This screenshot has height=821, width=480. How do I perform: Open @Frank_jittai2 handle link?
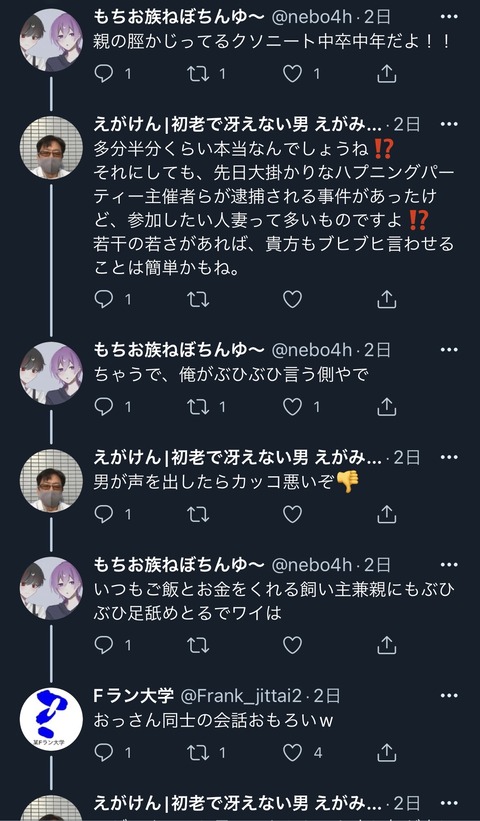241,696
